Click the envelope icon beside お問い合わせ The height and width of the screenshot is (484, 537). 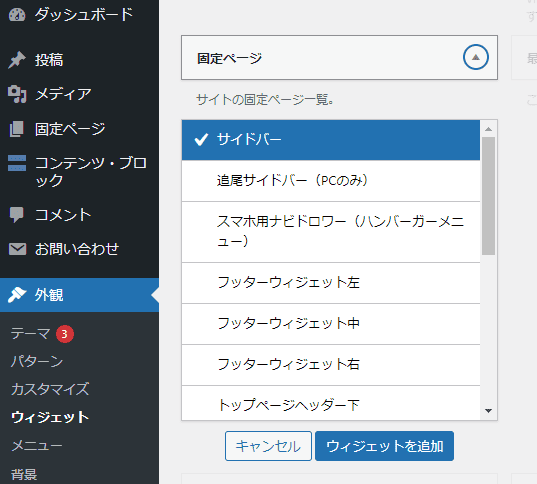(17, 249)
